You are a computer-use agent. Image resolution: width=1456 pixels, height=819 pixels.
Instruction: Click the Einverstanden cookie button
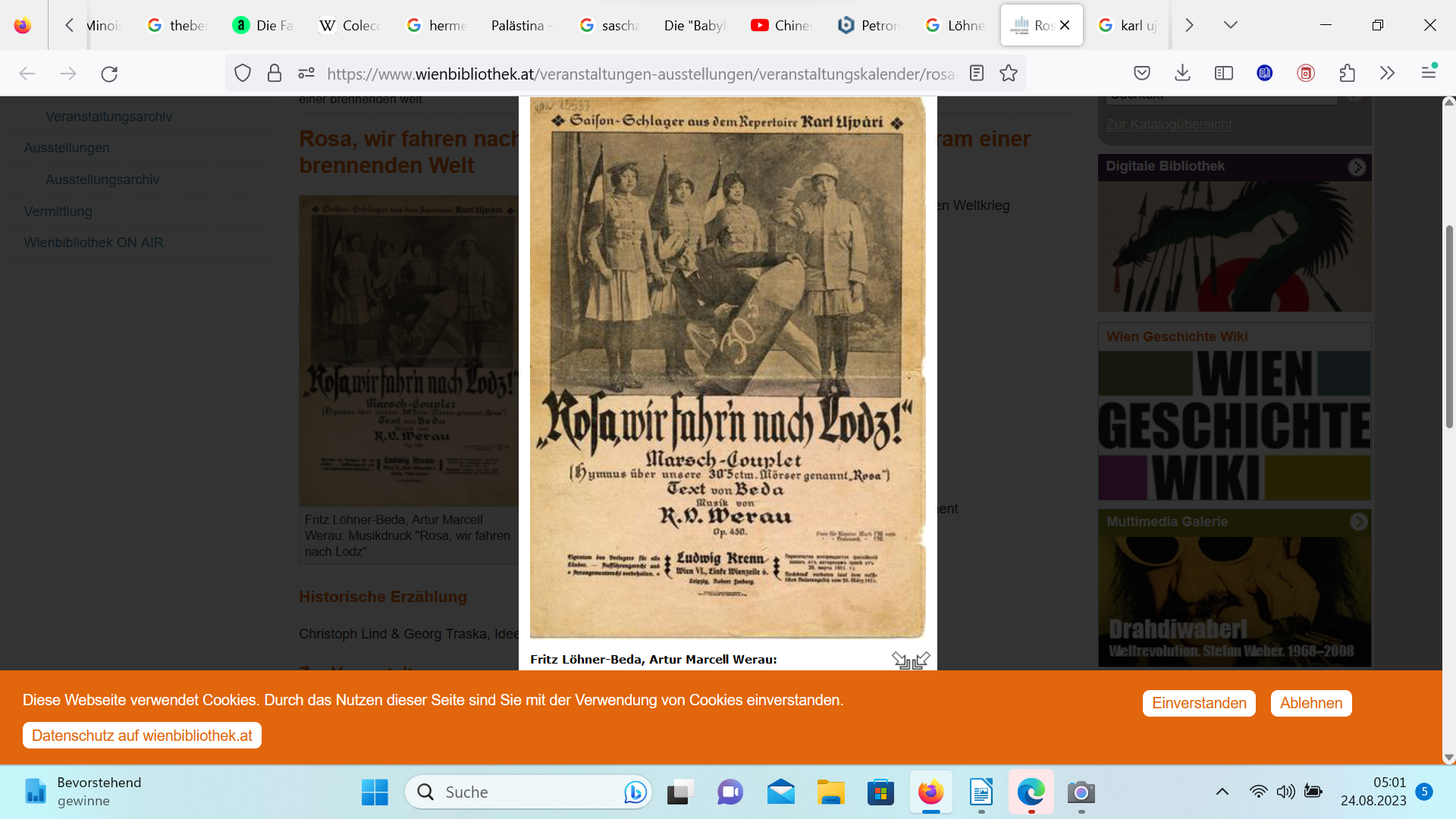pyautogui.click(x=1198, y=703)
